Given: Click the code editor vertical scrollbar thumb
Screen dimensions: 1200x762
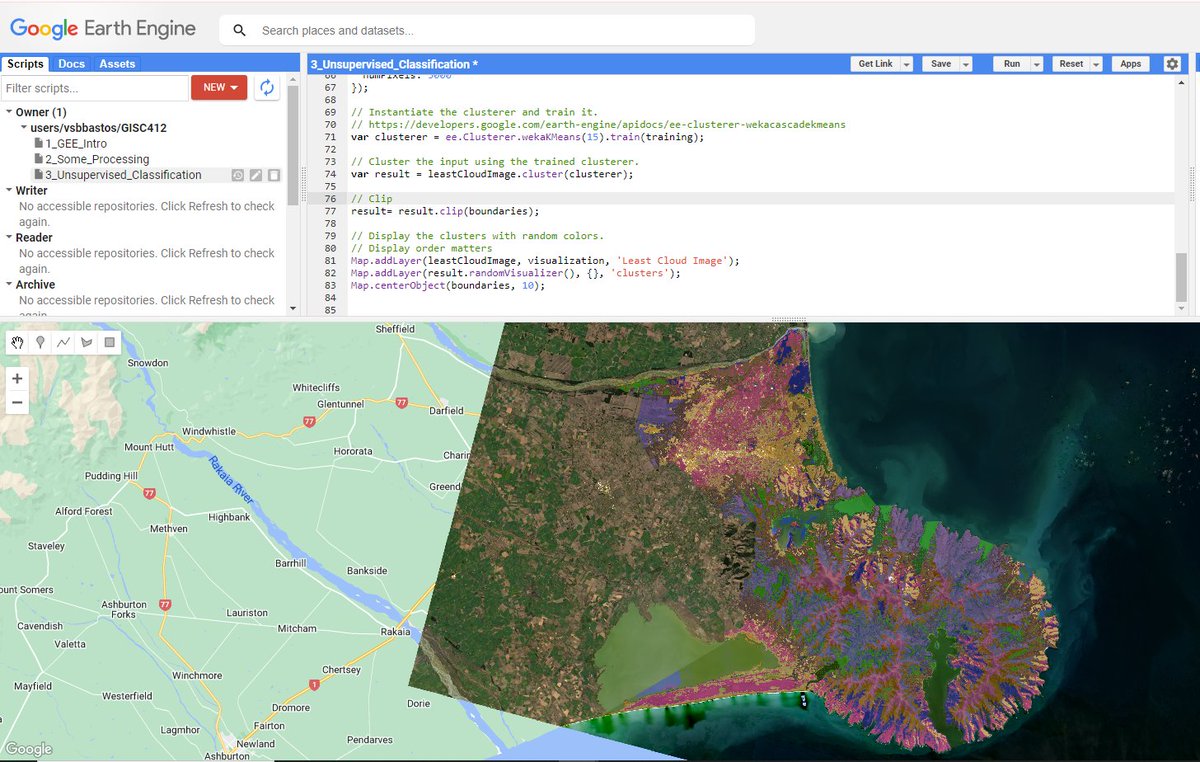Looking at the screenshot, I should tap(1182, 277).
